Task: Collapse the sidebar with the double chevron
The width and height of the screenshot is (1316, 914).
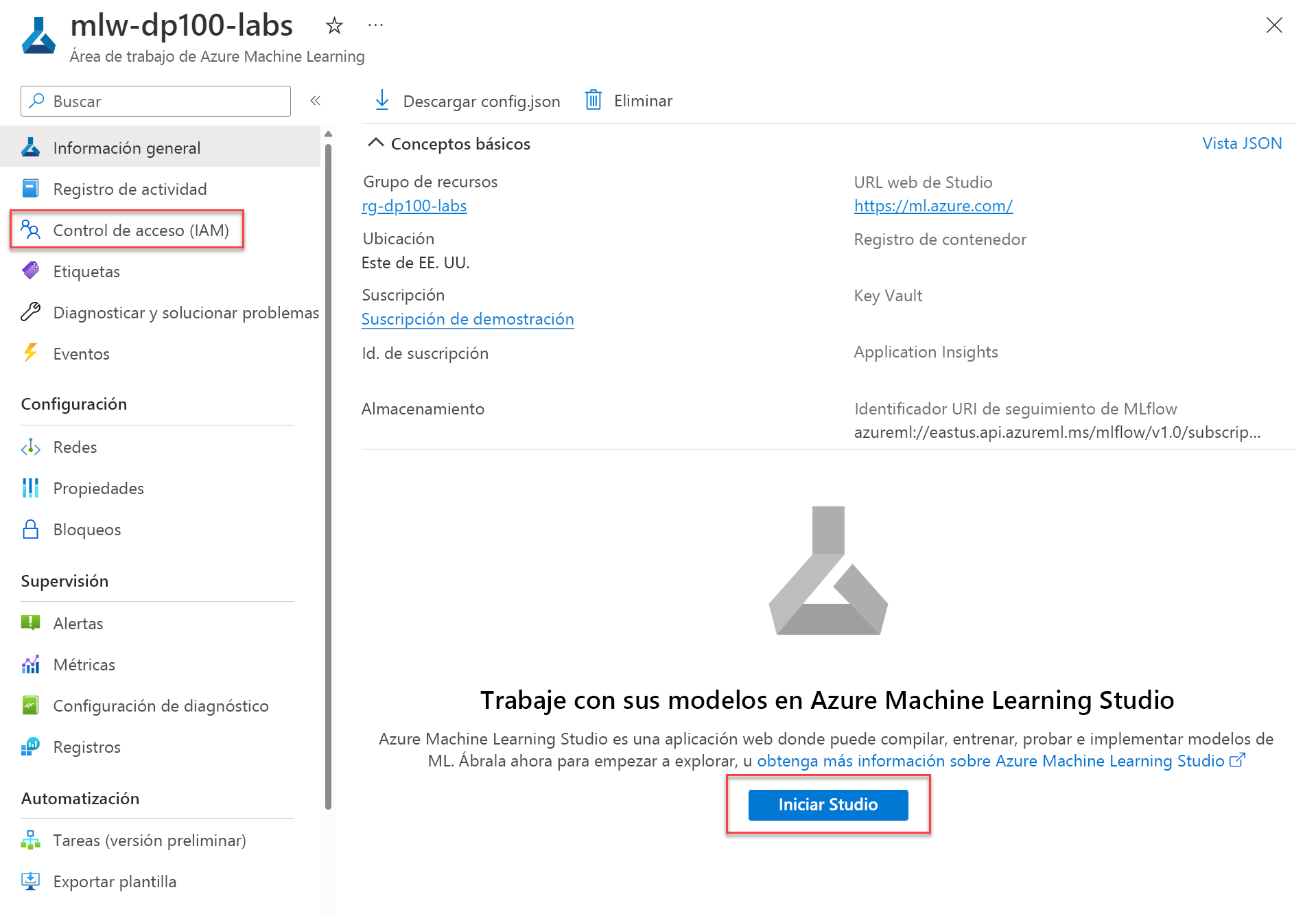Action: (x=316, y=101)
